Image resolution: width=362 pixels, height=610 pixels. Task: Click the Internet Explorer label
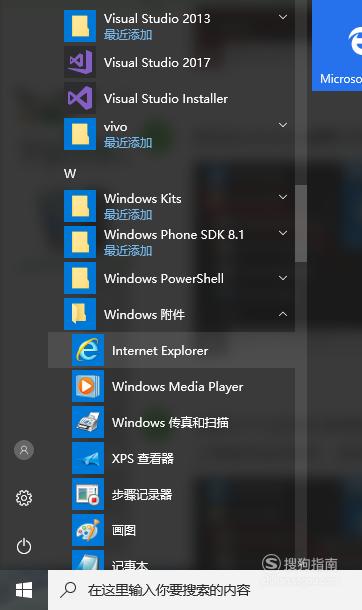tap(160, 351)
